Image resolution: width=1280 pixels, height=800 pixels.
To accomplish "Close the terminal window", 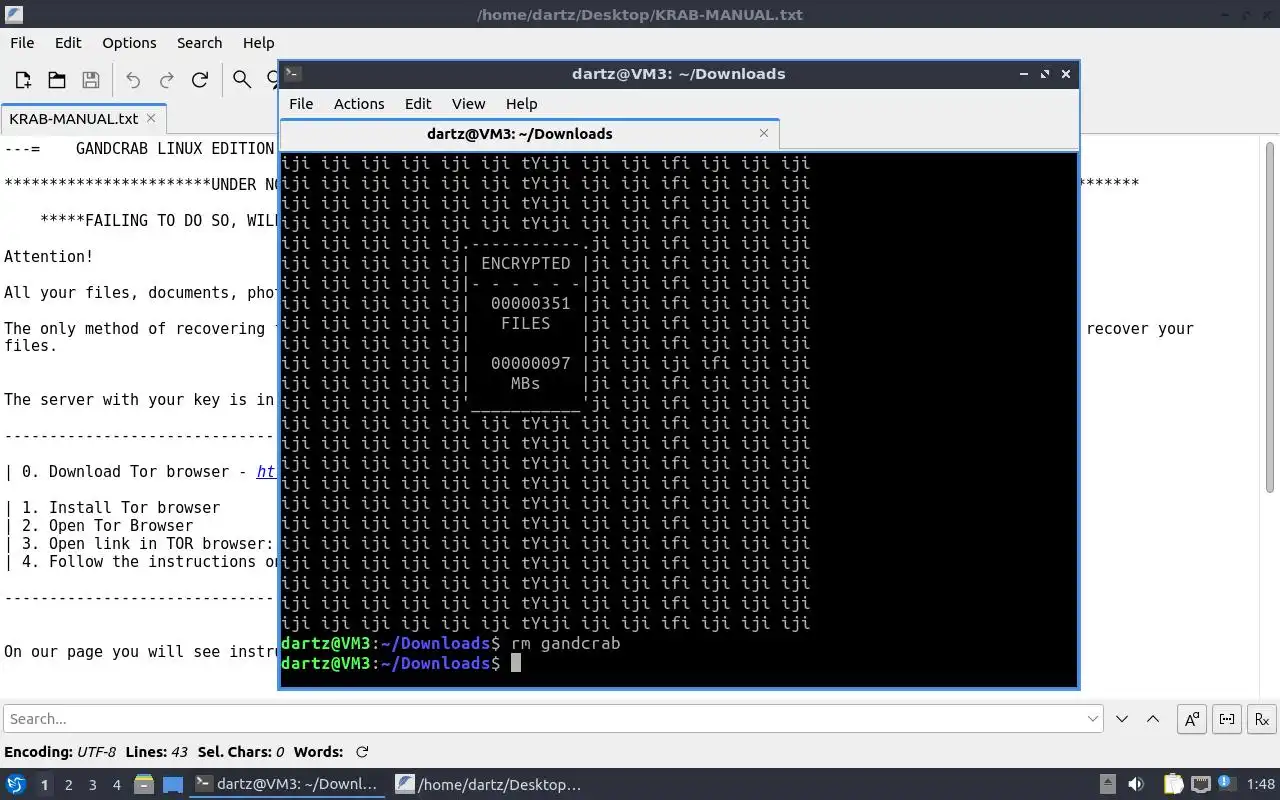I will (x=1066, y=74).
